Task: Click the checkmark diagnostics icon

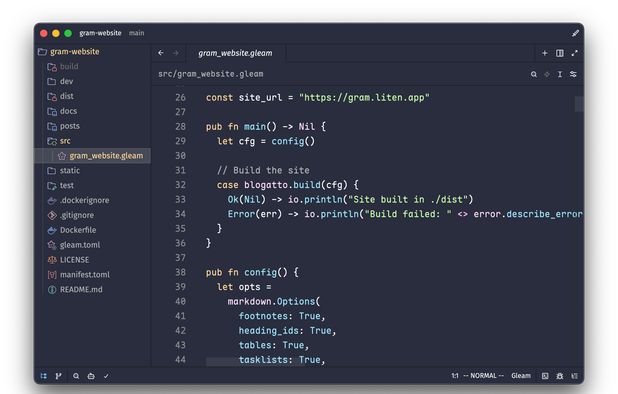Action: tap(106, 376)
